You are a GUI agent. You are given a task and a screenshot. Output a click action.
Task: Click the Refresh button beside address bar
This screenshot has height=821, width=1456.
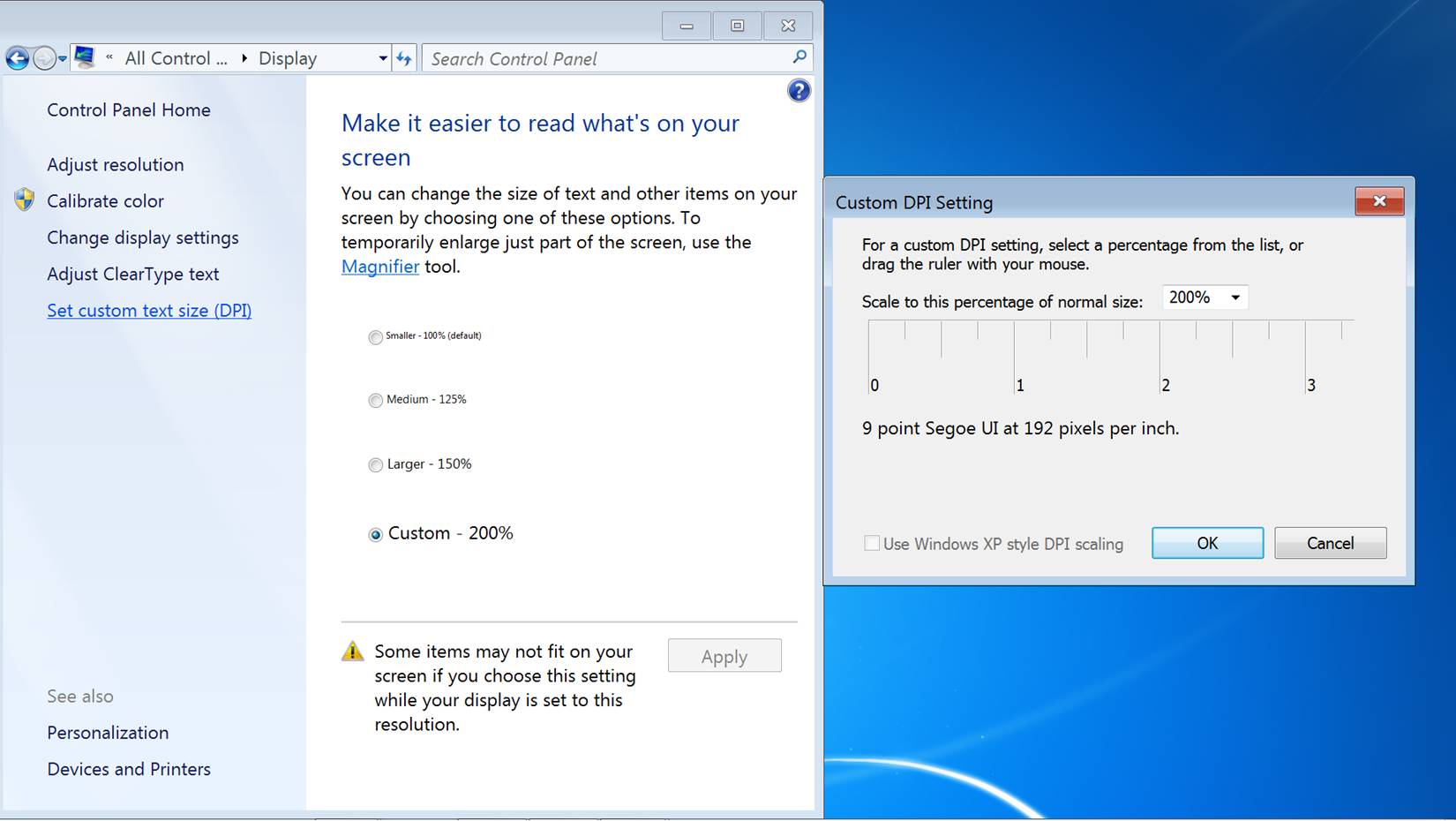[404, 58]
